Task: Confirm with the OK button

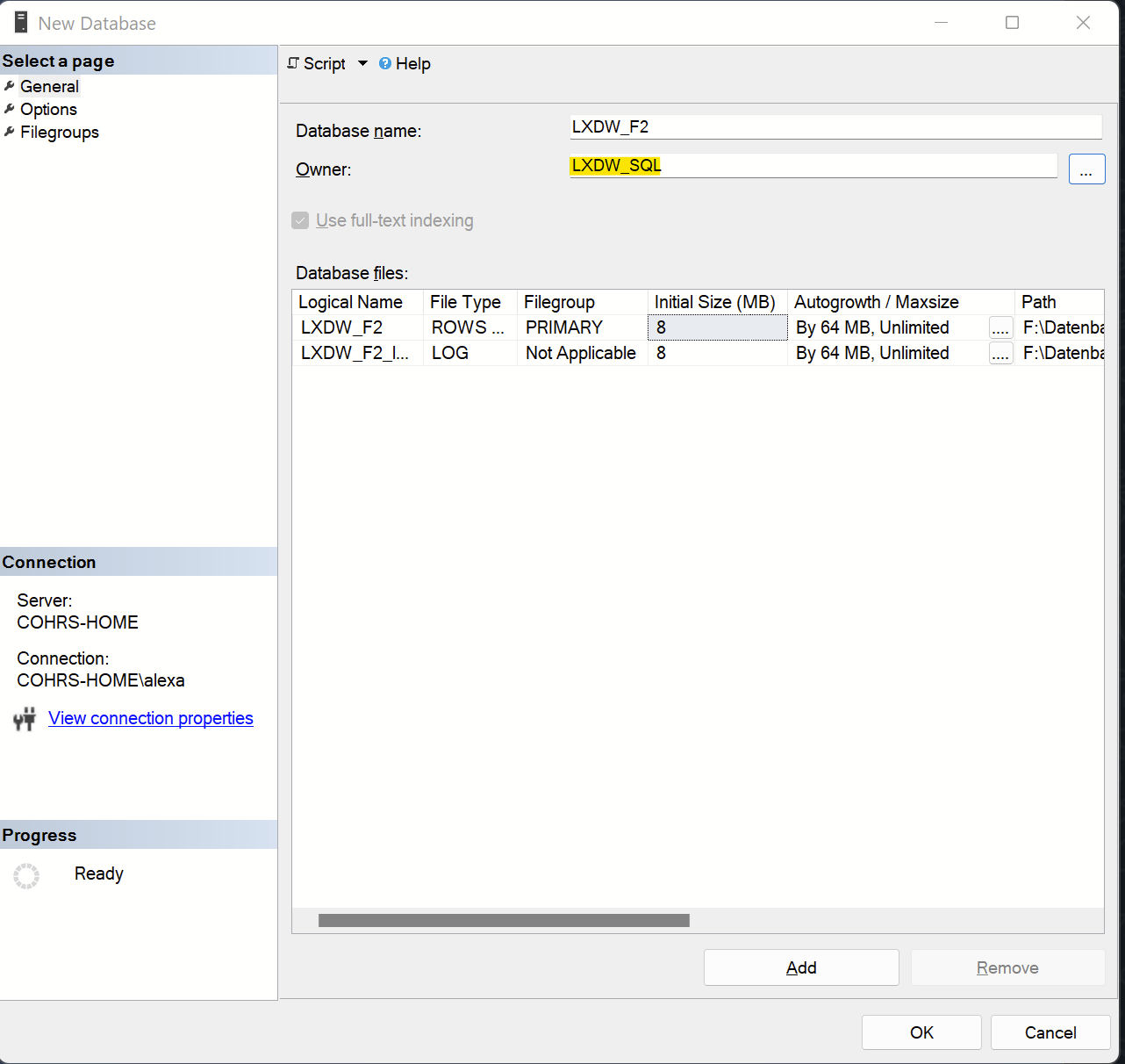Action: click(x=921, y=1032)
